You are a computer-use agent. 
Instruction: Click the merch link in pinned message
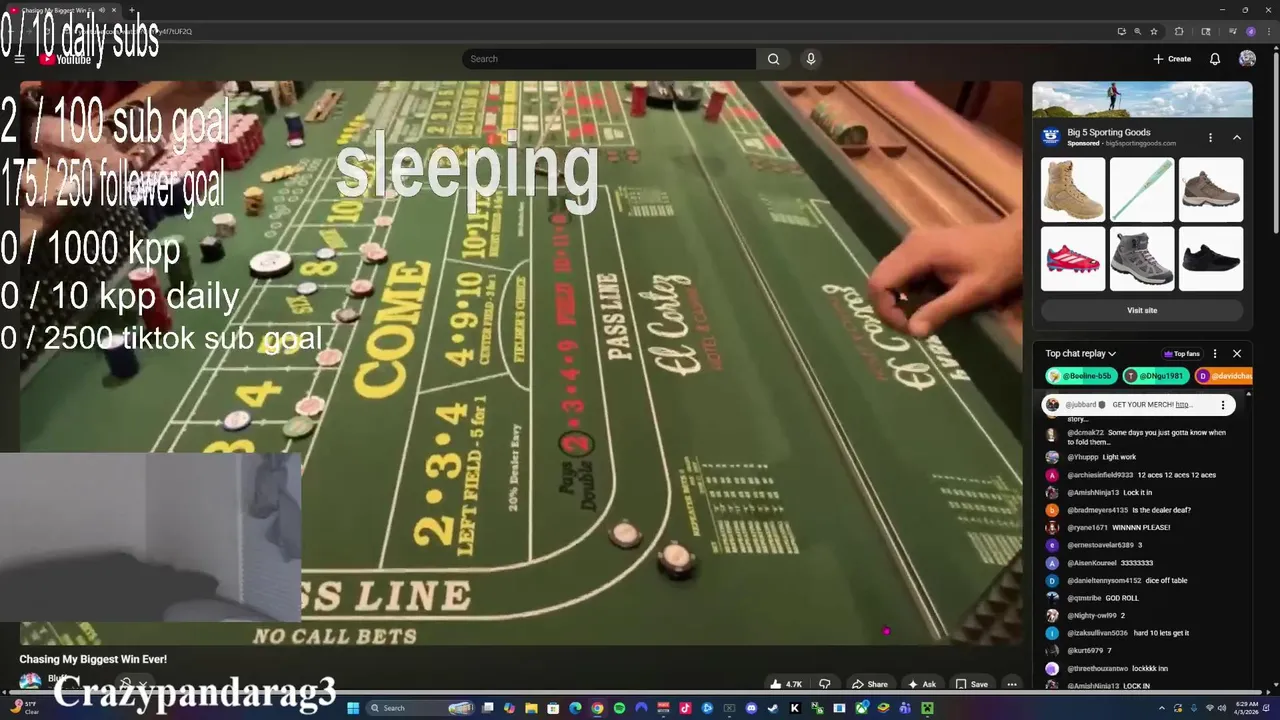click(x=1184, y=405)
